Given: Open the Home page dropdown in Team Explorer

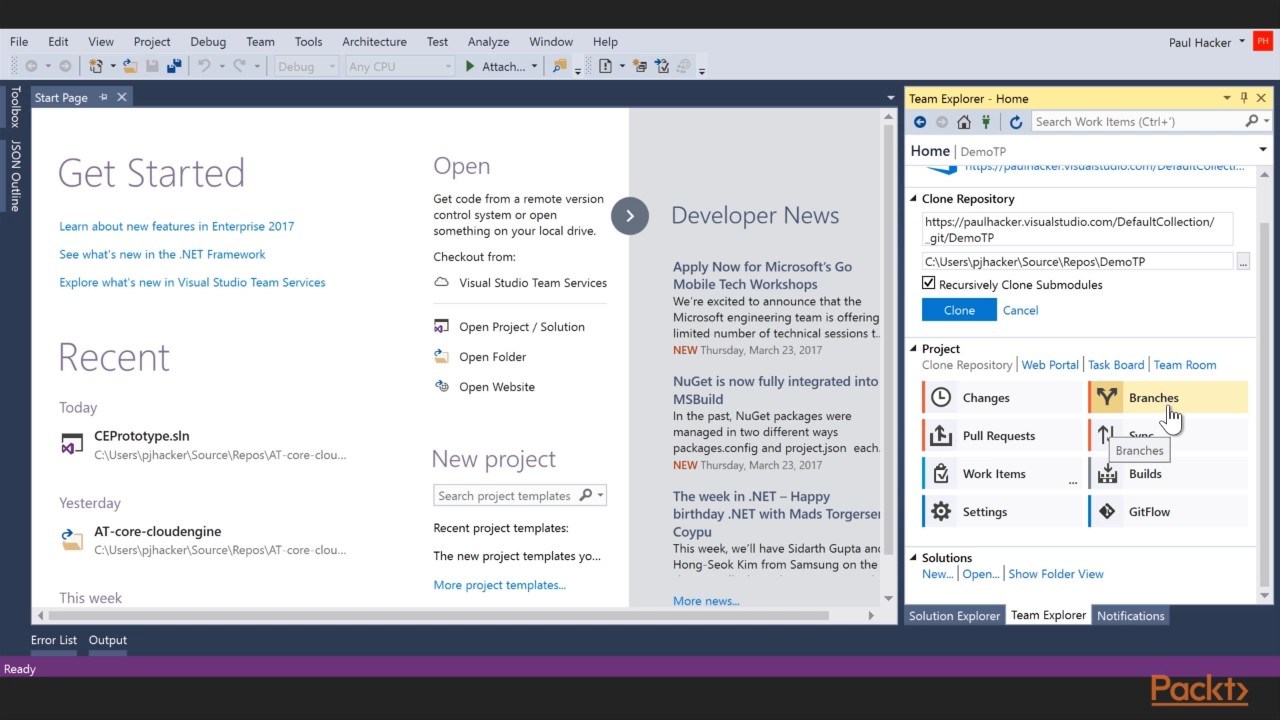Looking at the screenshot, I should coord(1263,150).
